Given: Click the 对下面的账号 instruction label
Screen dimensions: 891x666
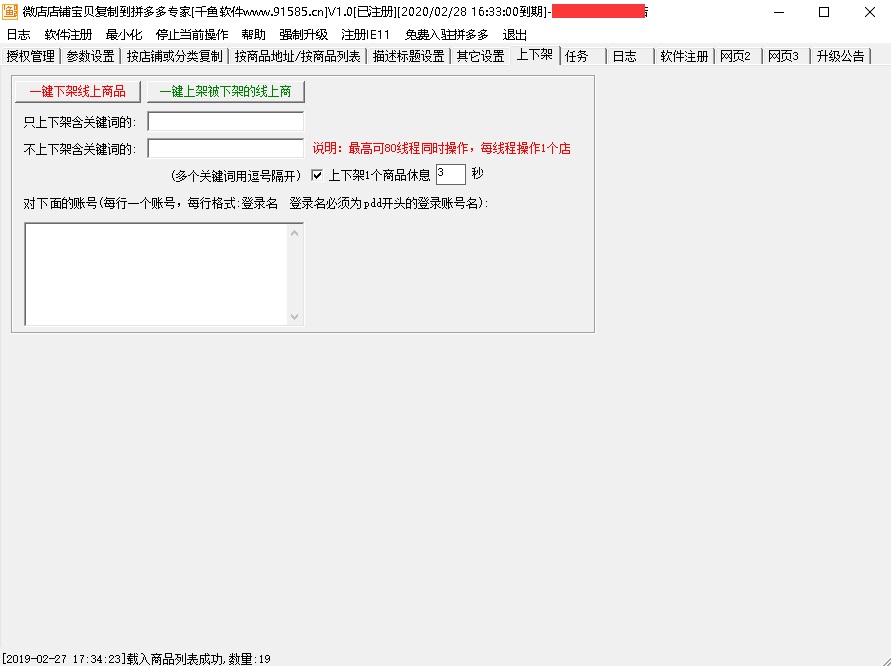Looking at the screenshot, I should pyautogui.click(x=256, y=203).
